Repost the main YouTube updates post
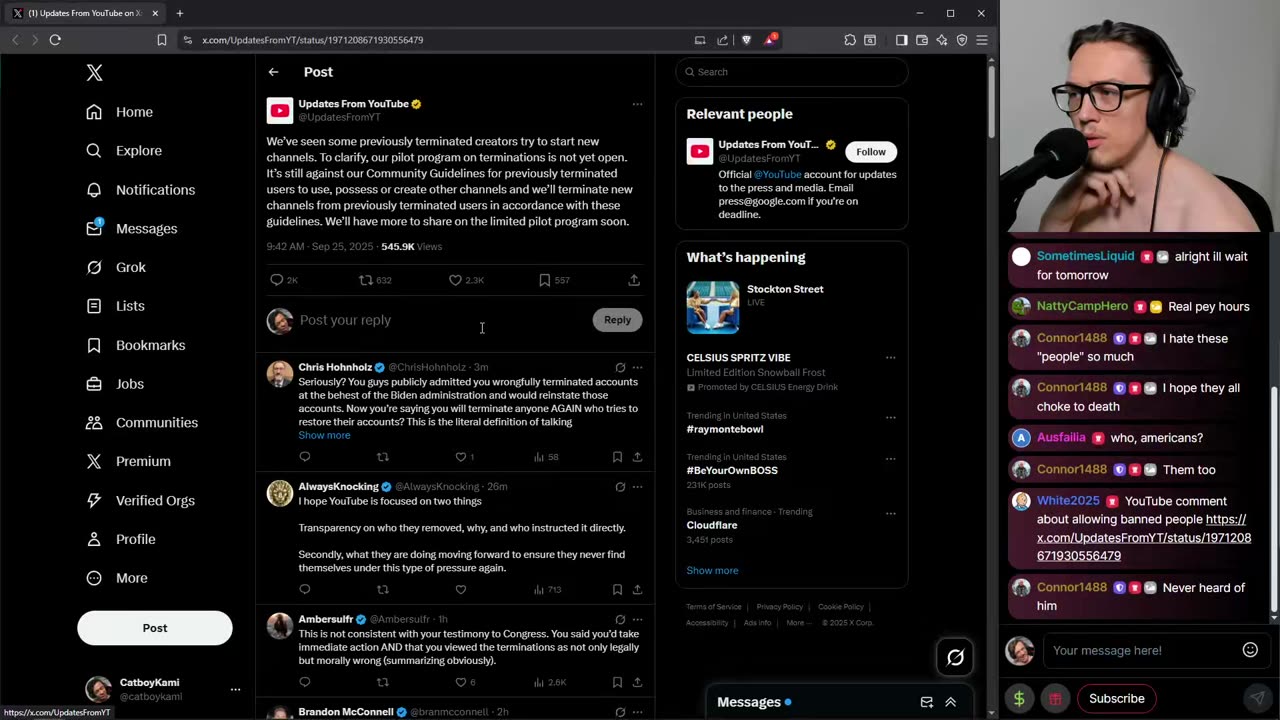Screen dimensions: 1280x720 366,280
